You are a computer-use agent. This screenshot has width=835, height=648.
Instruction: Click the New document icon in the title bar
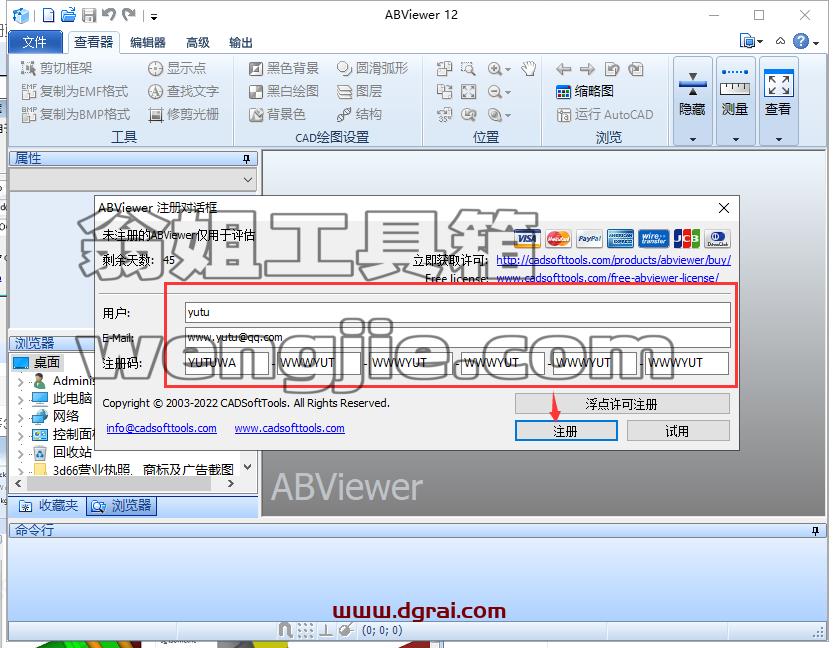tap(48, 15)
